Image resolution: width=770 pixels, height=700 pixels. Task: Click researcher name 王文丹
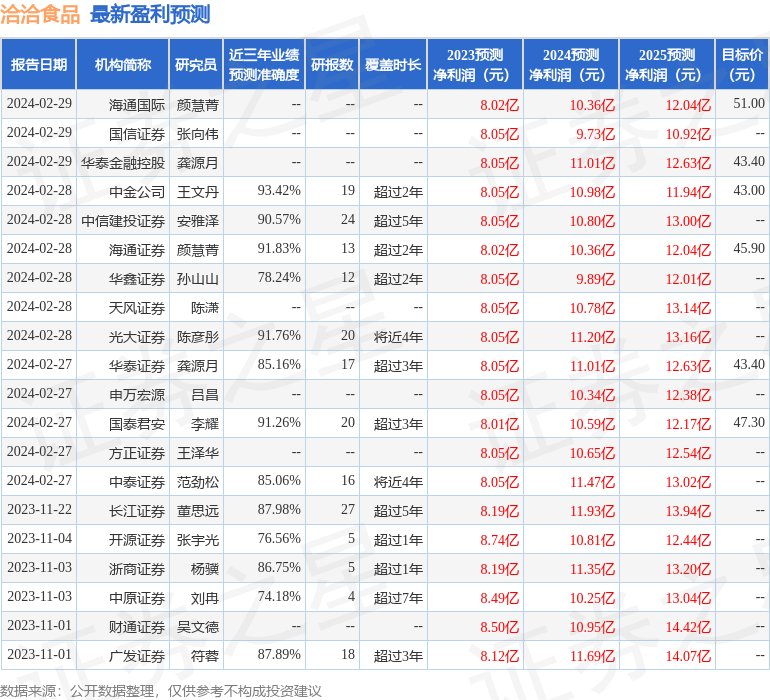[x=197, y=192]
